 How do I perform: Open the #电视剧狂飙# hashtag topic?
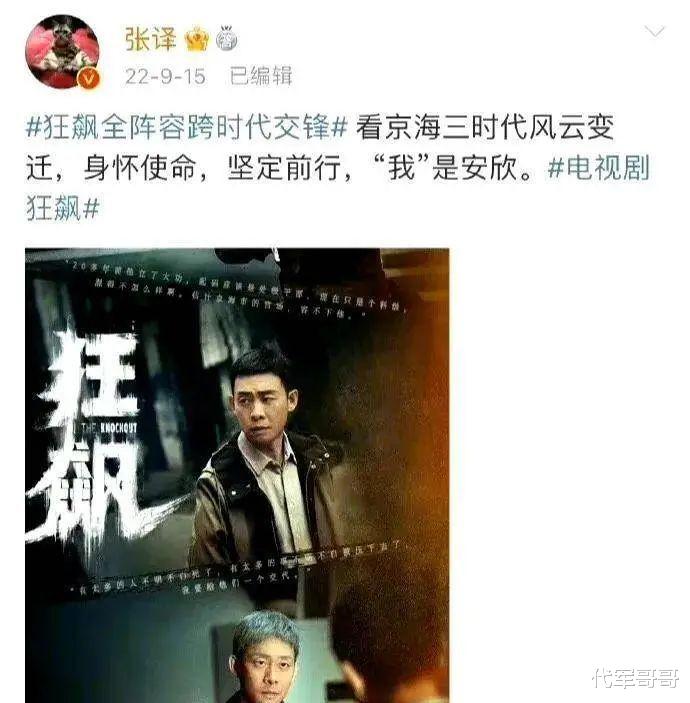pyautogui.click(x=338, y=188)
